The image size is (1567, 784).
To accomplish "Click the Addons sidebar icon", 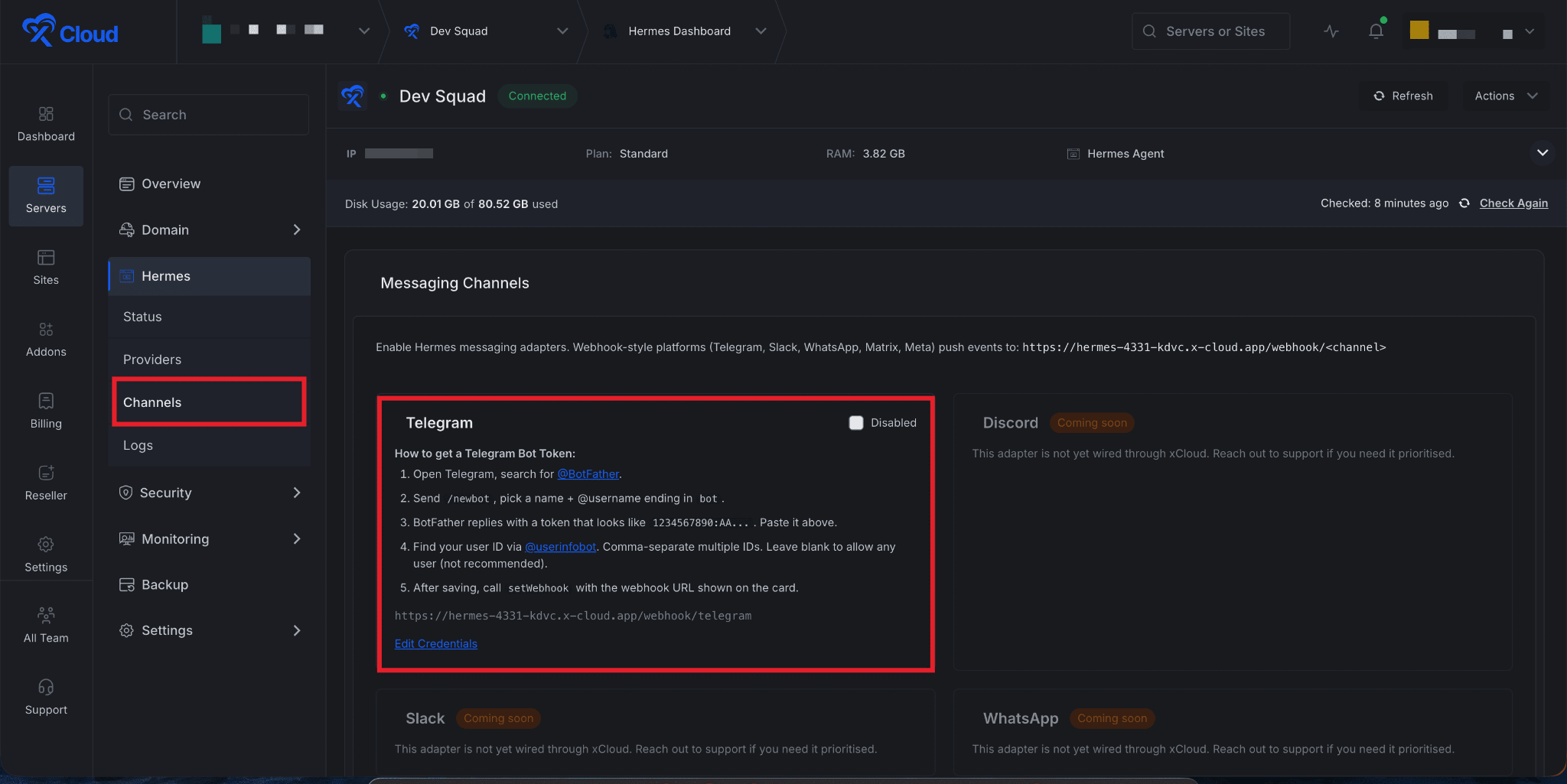I will [46, 339].
